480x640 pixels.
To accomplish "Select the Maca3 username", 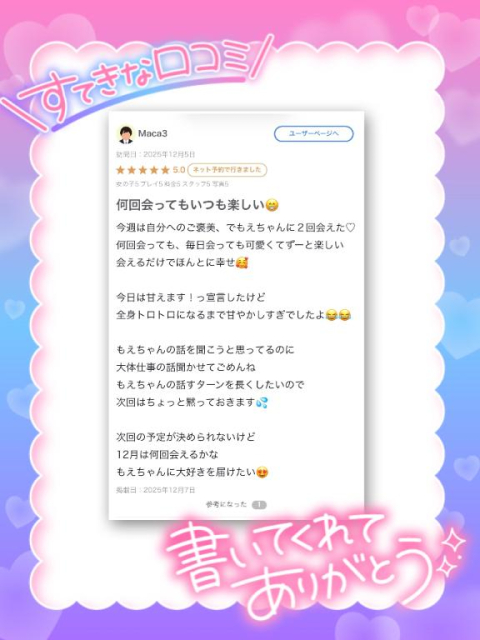I will [153, 133].
